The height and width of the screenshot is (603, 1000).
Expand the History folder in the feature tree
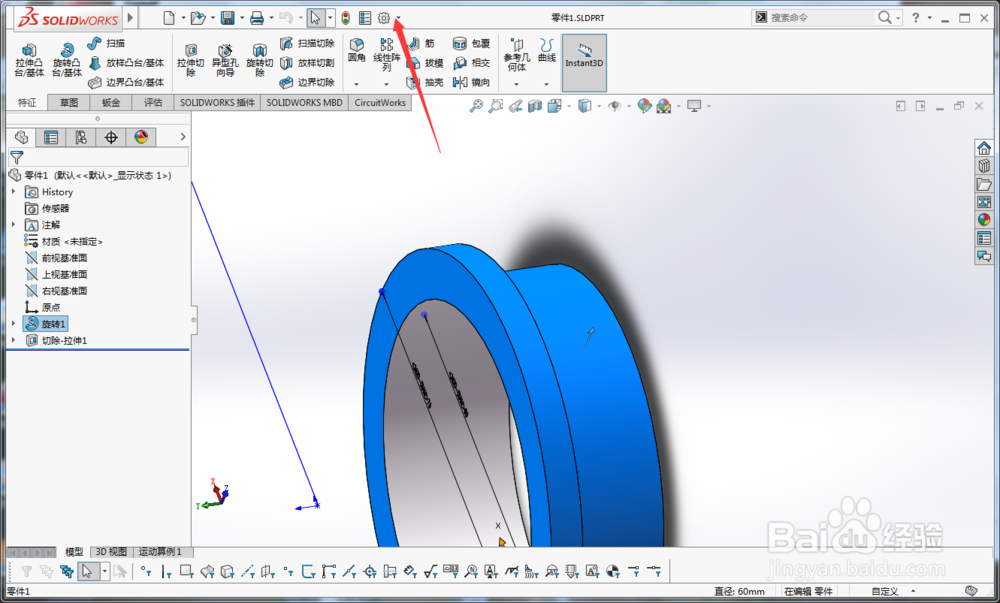click(13, 192)
